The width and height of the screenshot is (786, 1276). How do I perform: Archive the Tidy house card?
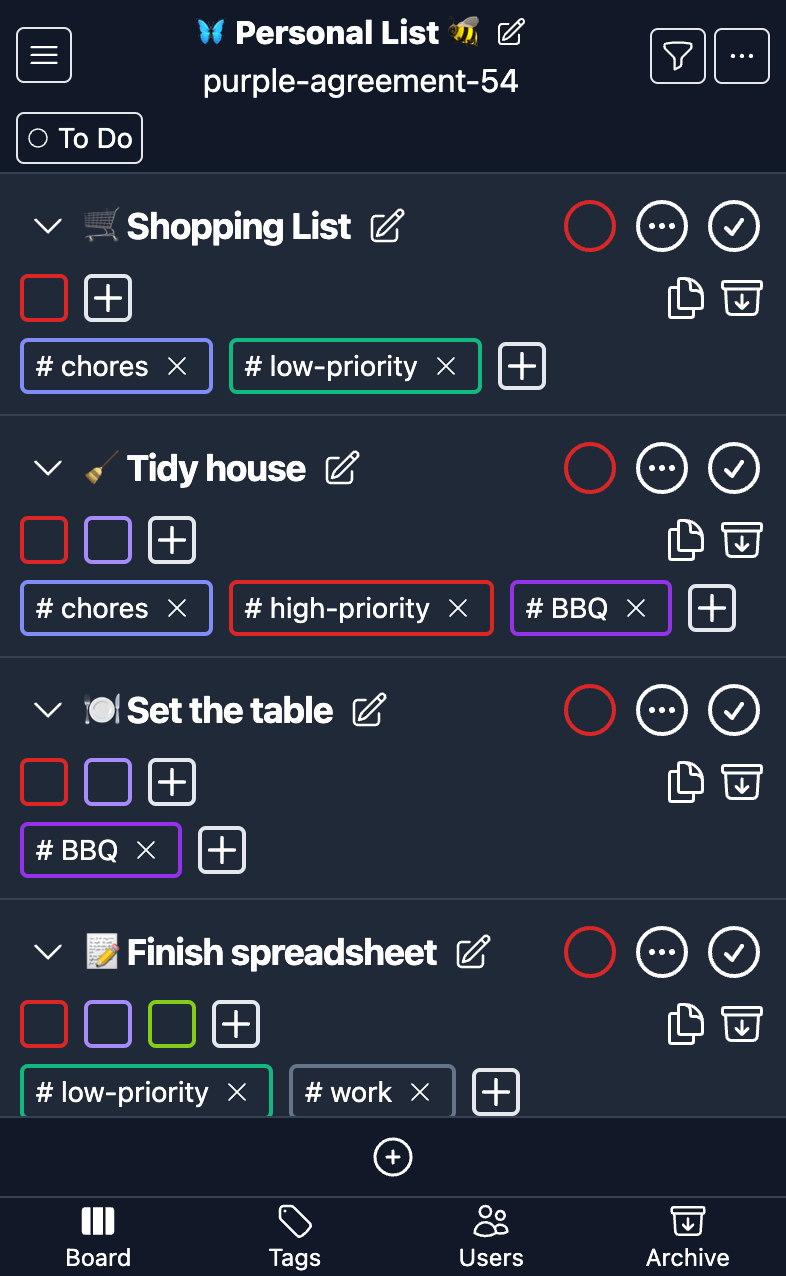[x=741, y=540]
